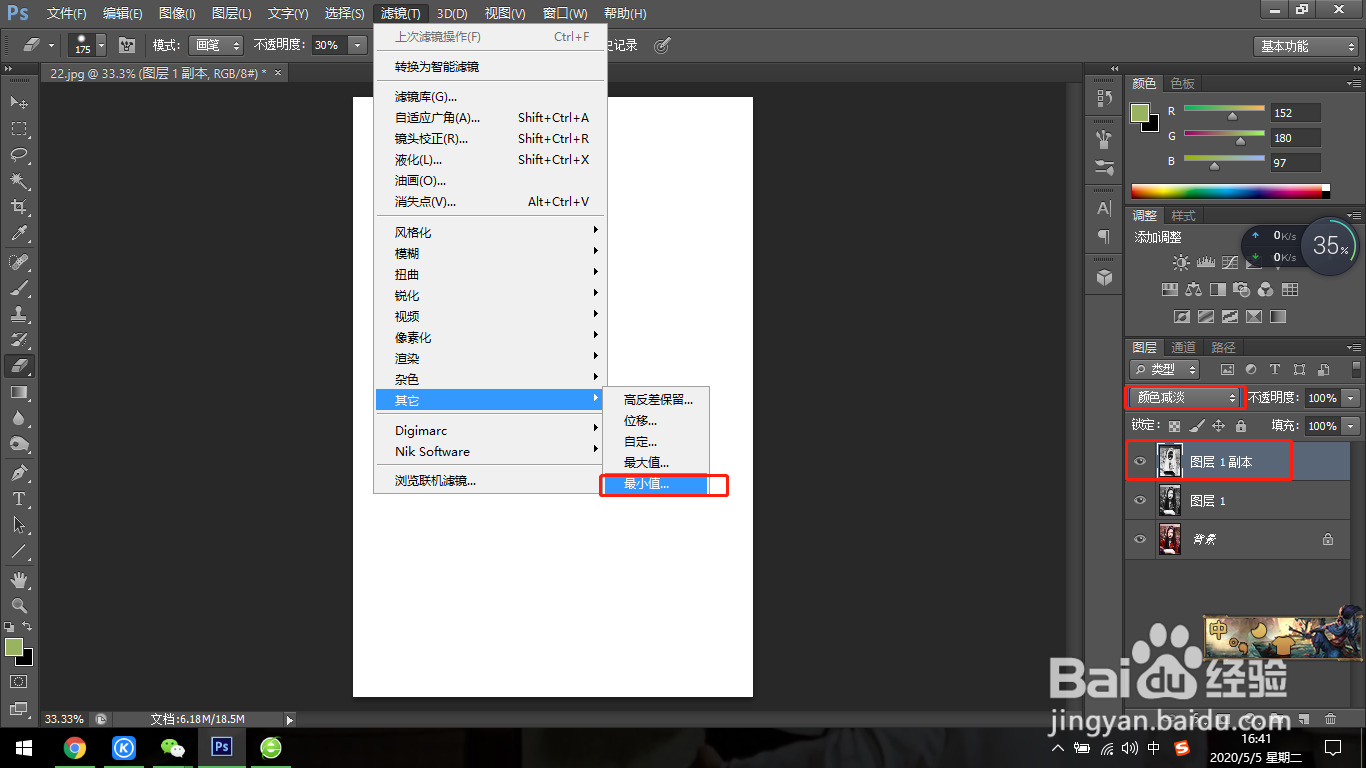
Task: Toggle visibility of 图层 1 layer
Action: [1140, 500]
